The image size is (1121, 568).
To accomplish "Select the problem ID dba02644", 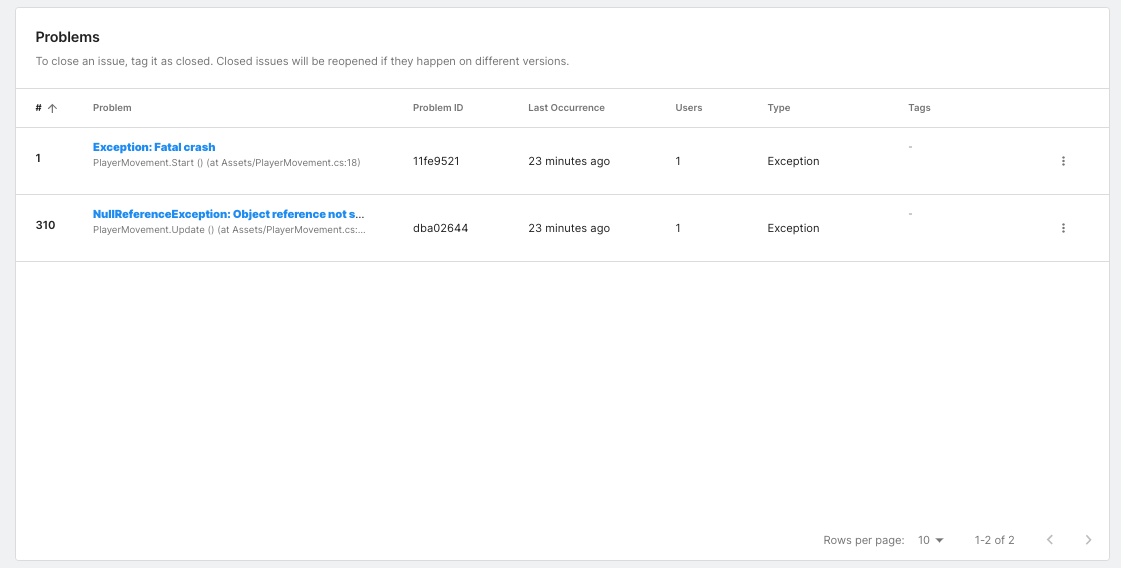I will pyautogui.click(x=440, y=228).
